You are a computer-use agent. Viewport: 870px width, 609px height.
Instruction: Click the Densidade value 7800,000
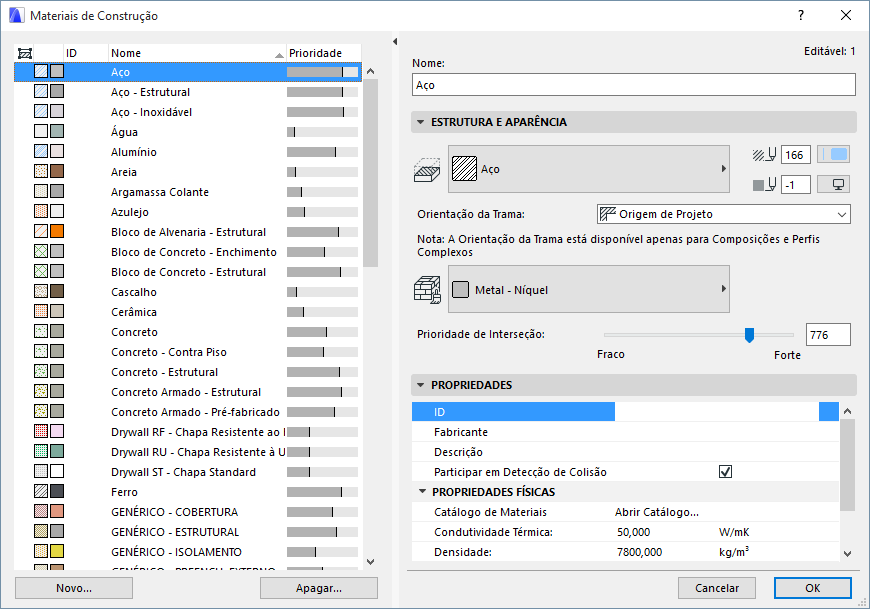pos(639,552)
